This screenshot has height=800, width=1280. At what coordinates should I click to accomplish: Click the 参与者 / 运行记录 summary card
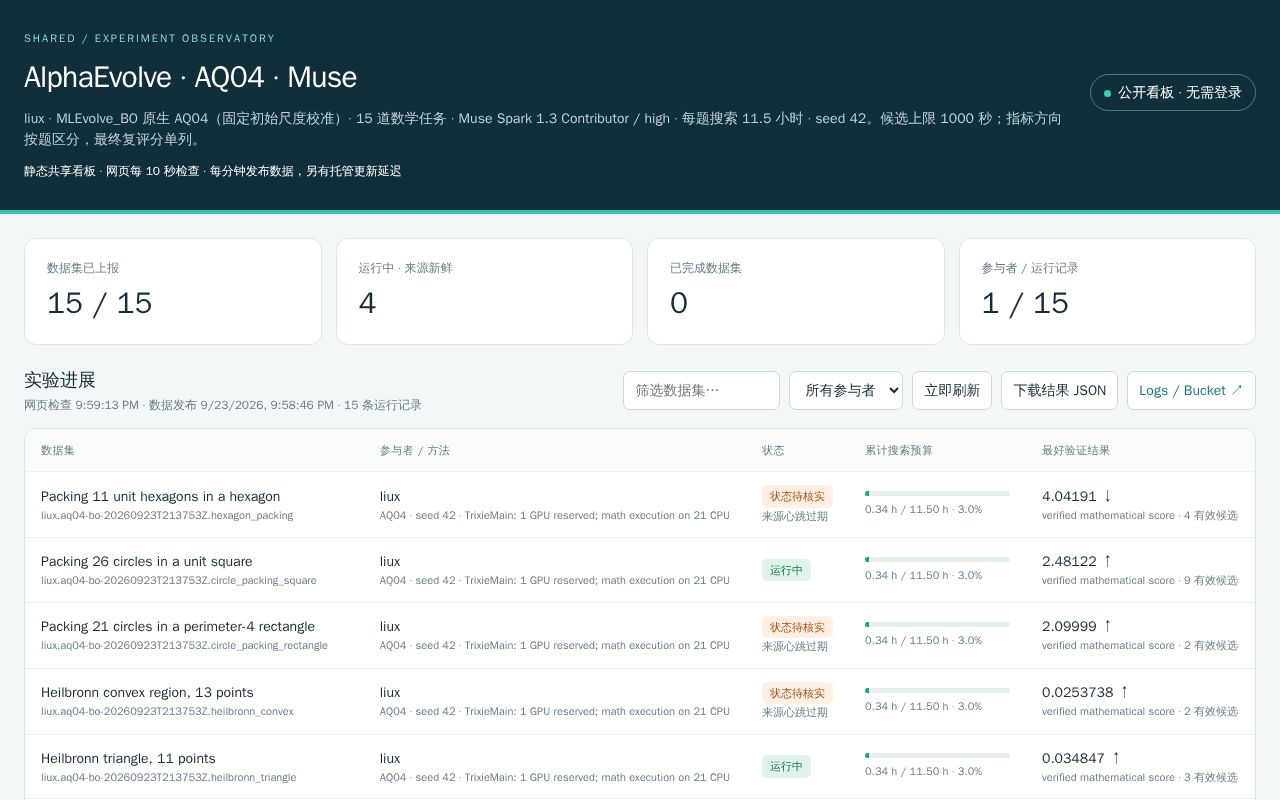point(1107,291)
